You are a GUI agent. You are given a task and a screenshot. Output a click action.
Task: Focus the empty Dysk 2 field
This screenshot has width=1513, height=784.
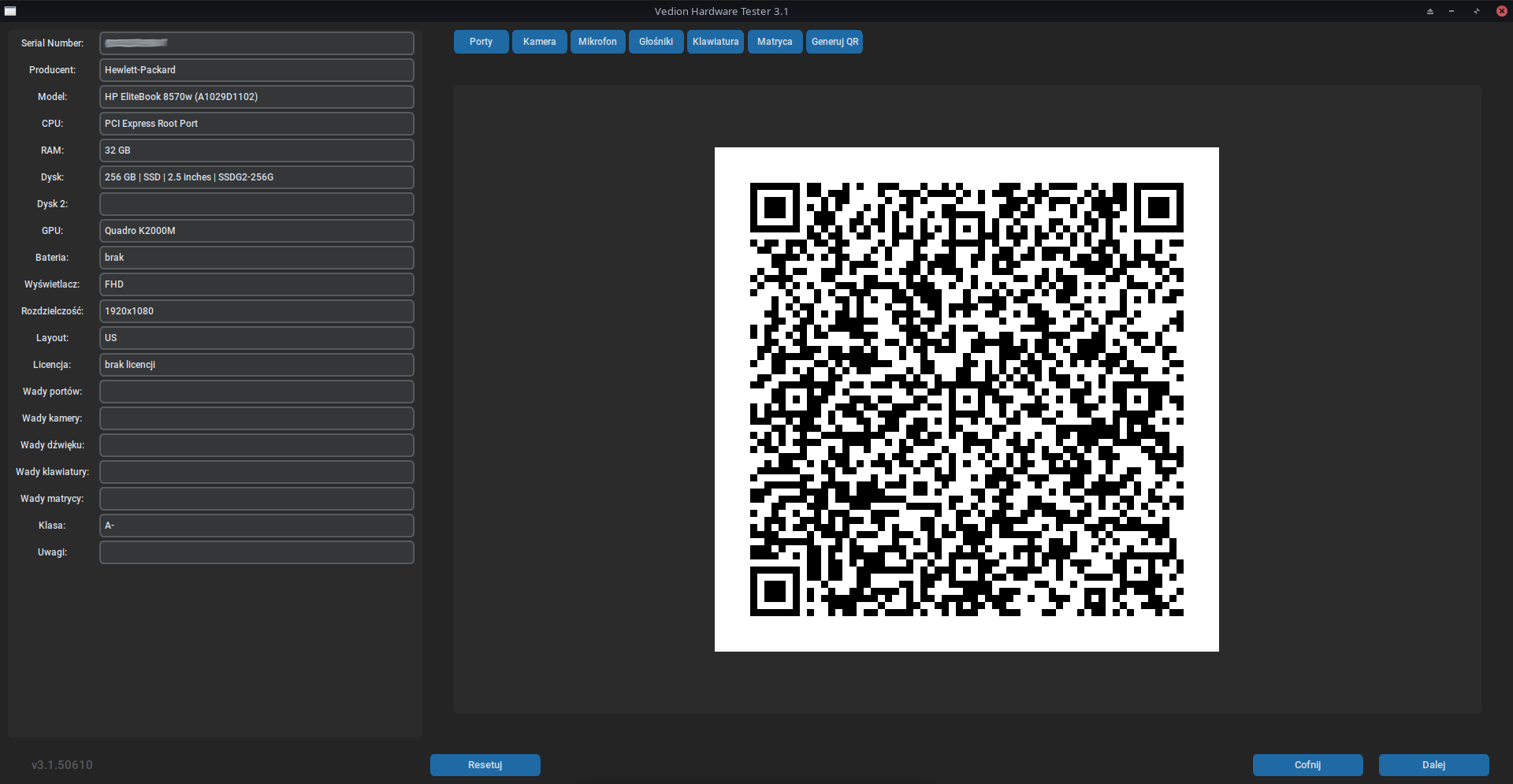pos(256,204)
